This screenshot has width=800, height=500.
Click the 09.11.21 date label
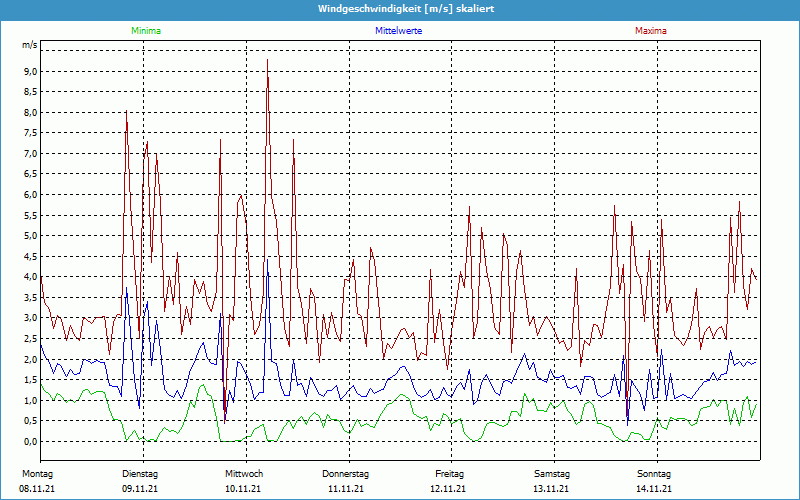pos(140,489)
